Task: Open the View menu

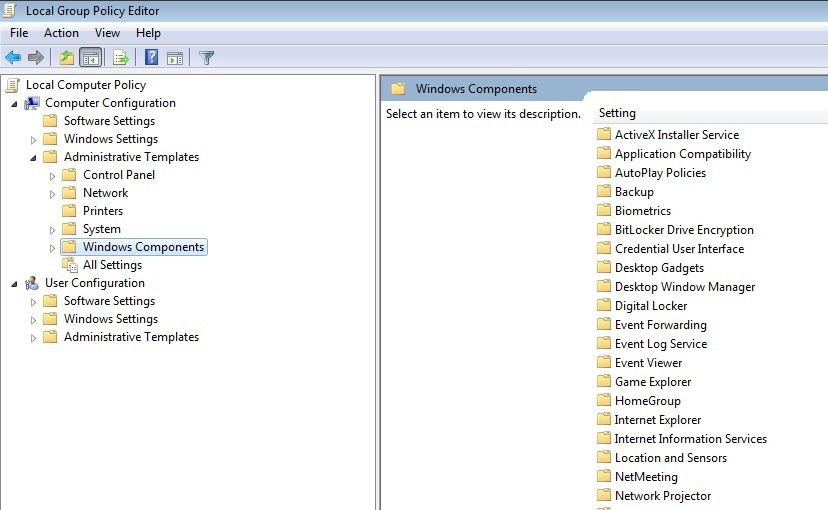Action: (x=107, y=33)
